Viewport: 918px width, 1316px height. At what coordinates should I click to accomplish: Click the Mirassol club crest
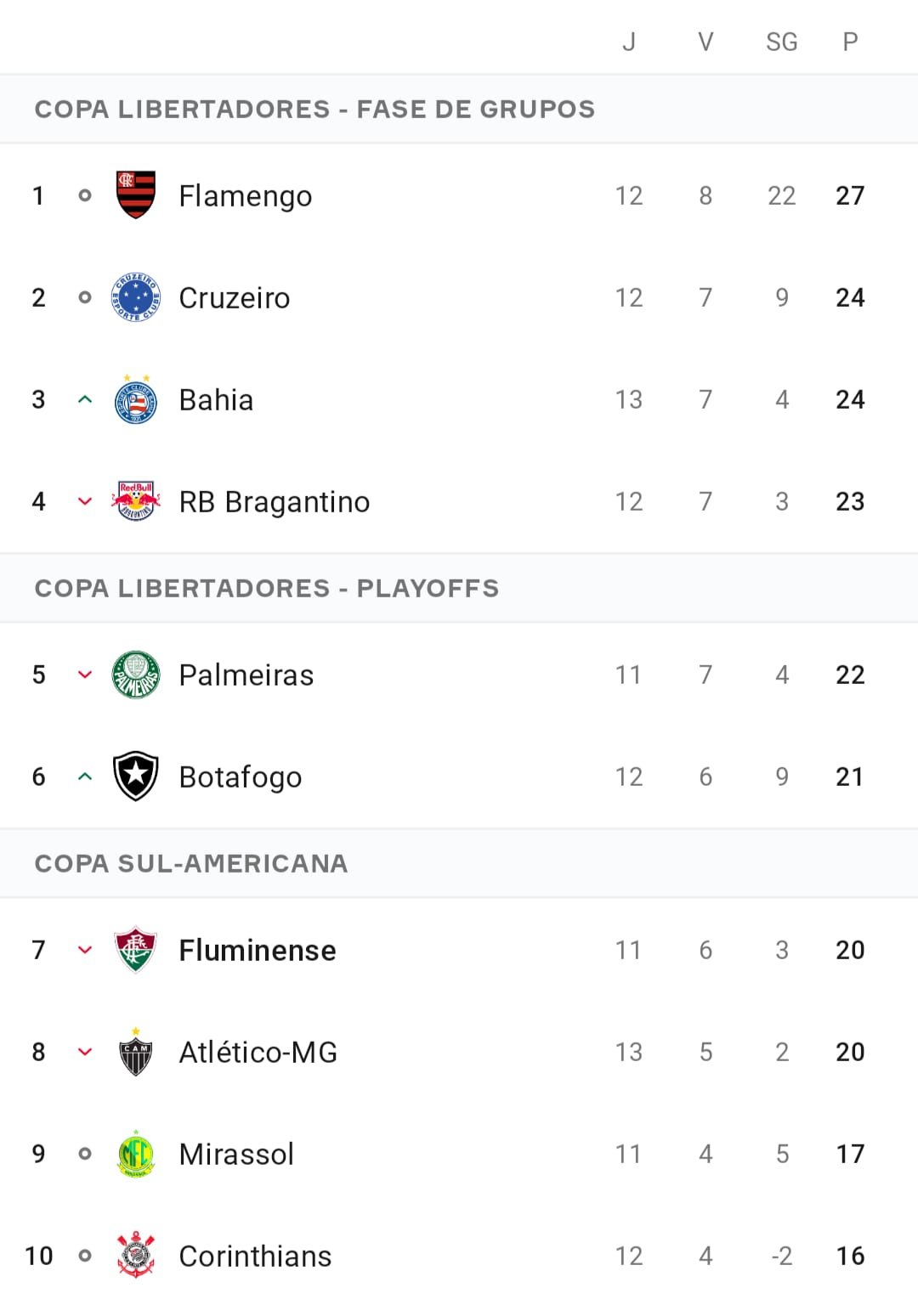tap(136, 1154)
